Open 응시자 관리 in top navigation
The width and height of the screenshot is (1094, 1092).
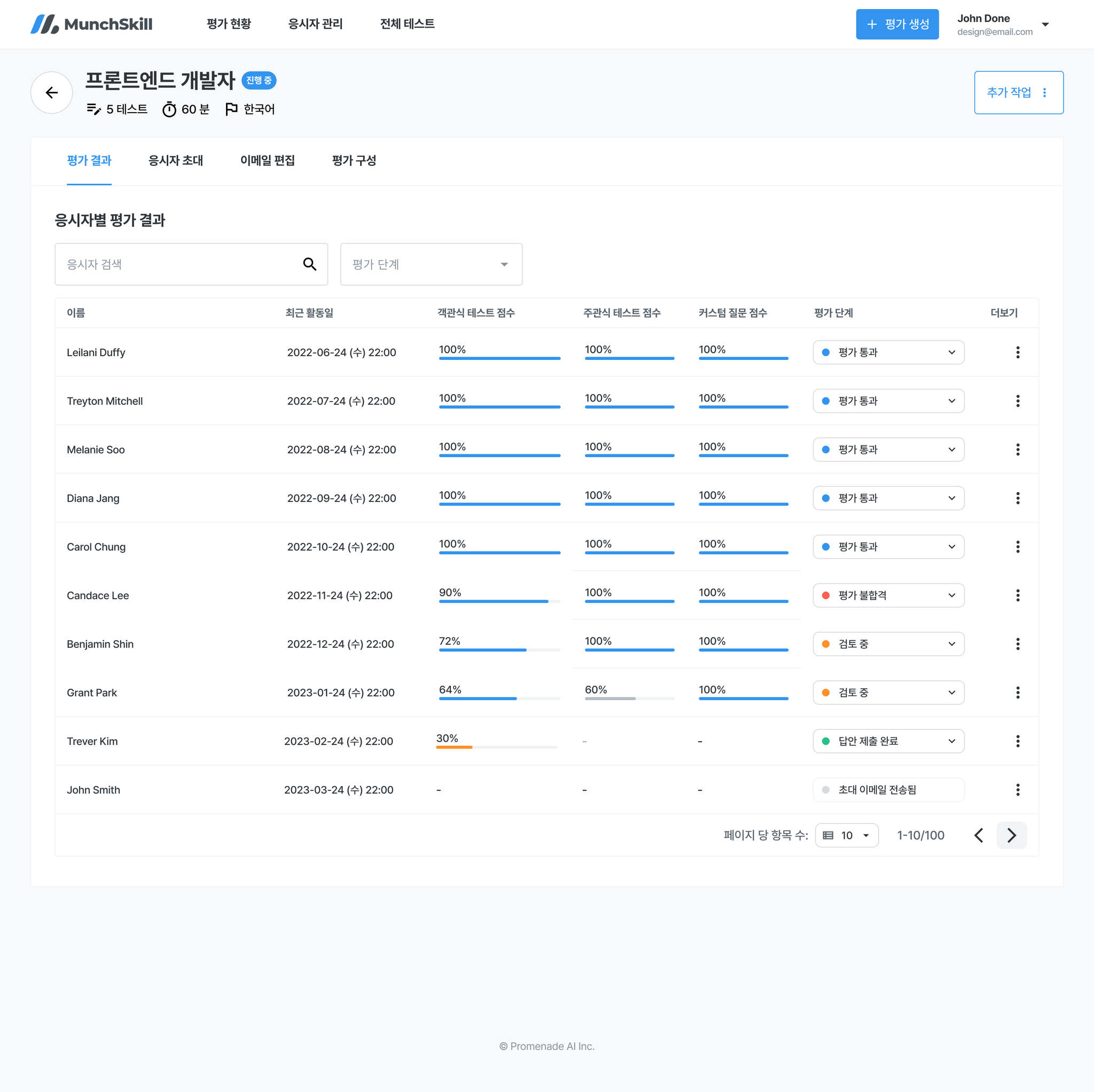pyautogui.click(x=315, y=24)
